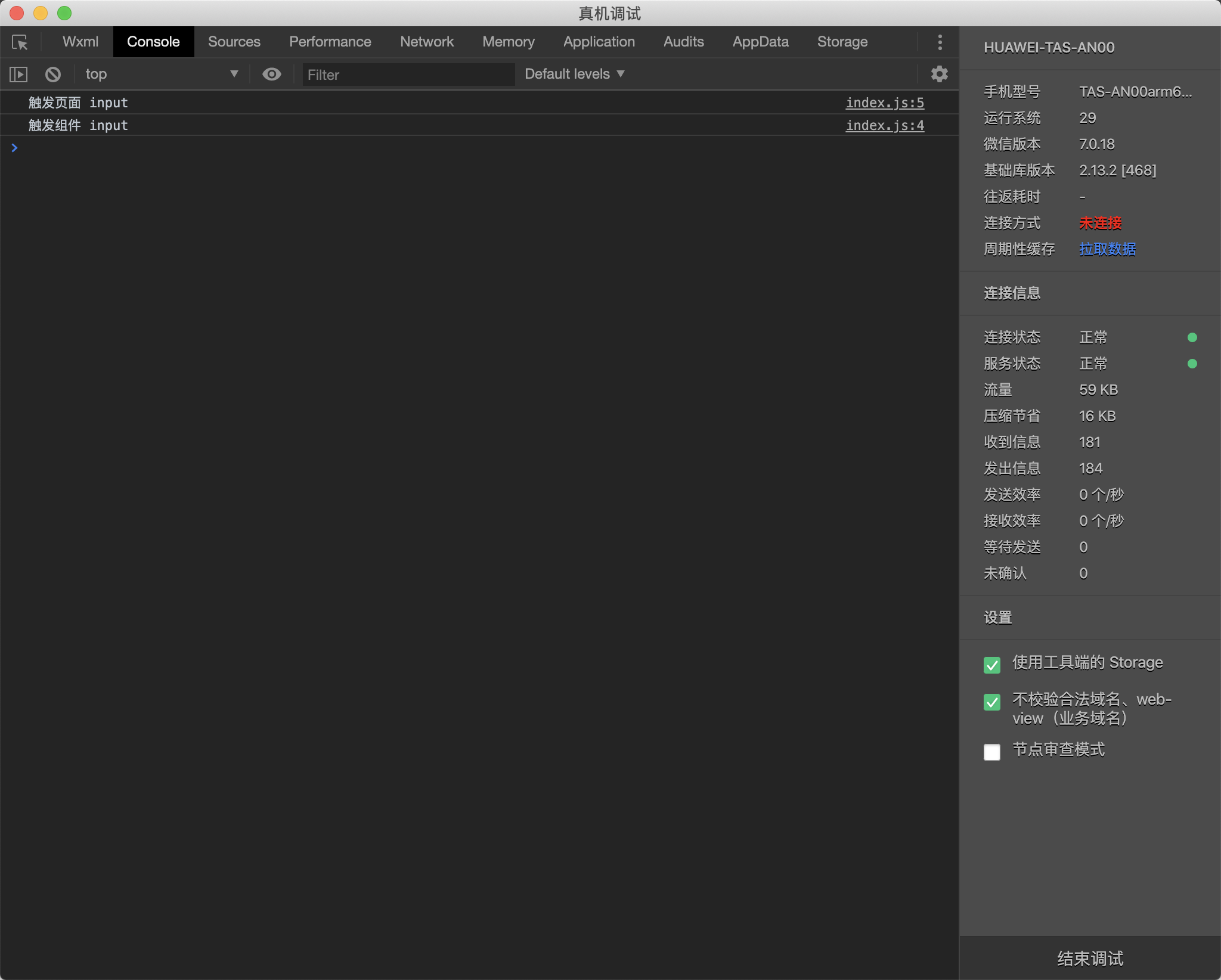Expand the Default levels dropdown

[574, 75]
